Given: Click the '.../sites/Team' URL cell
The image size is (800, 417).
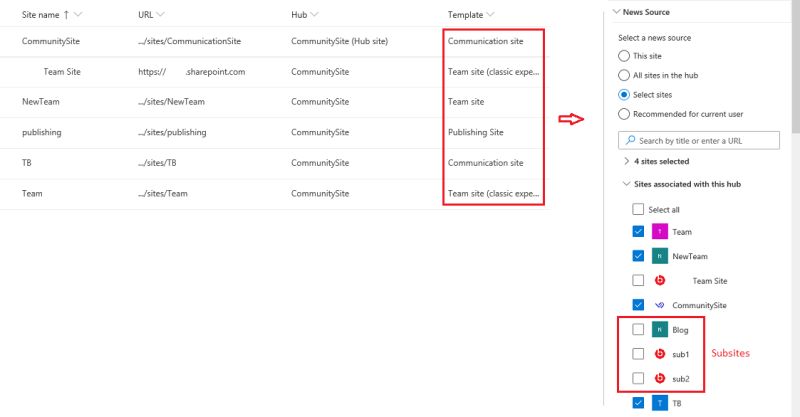Looking at the screenshot, I should click(x=162, y=193).
